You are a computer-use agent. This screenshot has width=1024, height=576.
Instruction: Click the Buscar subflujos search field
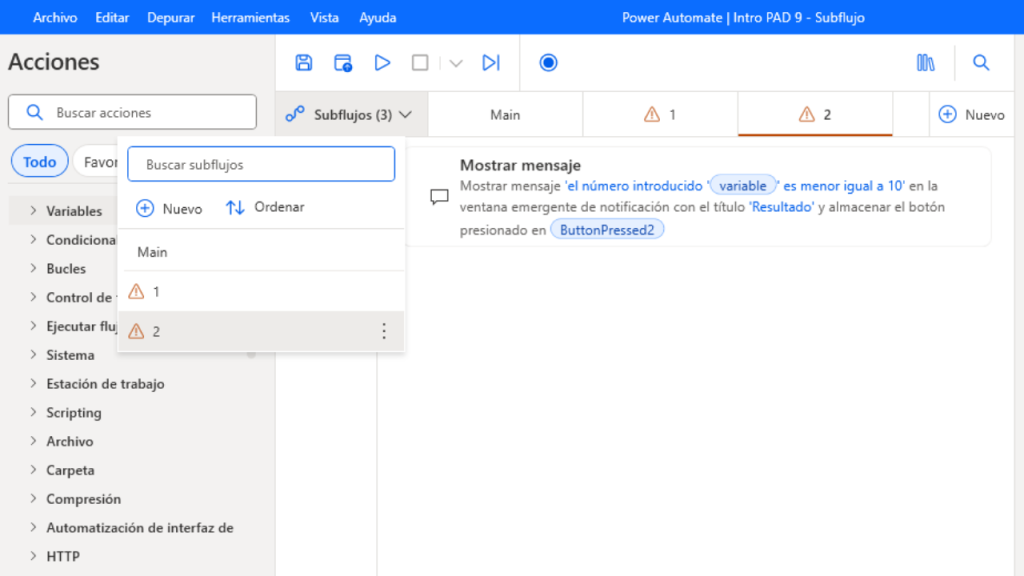261,163
